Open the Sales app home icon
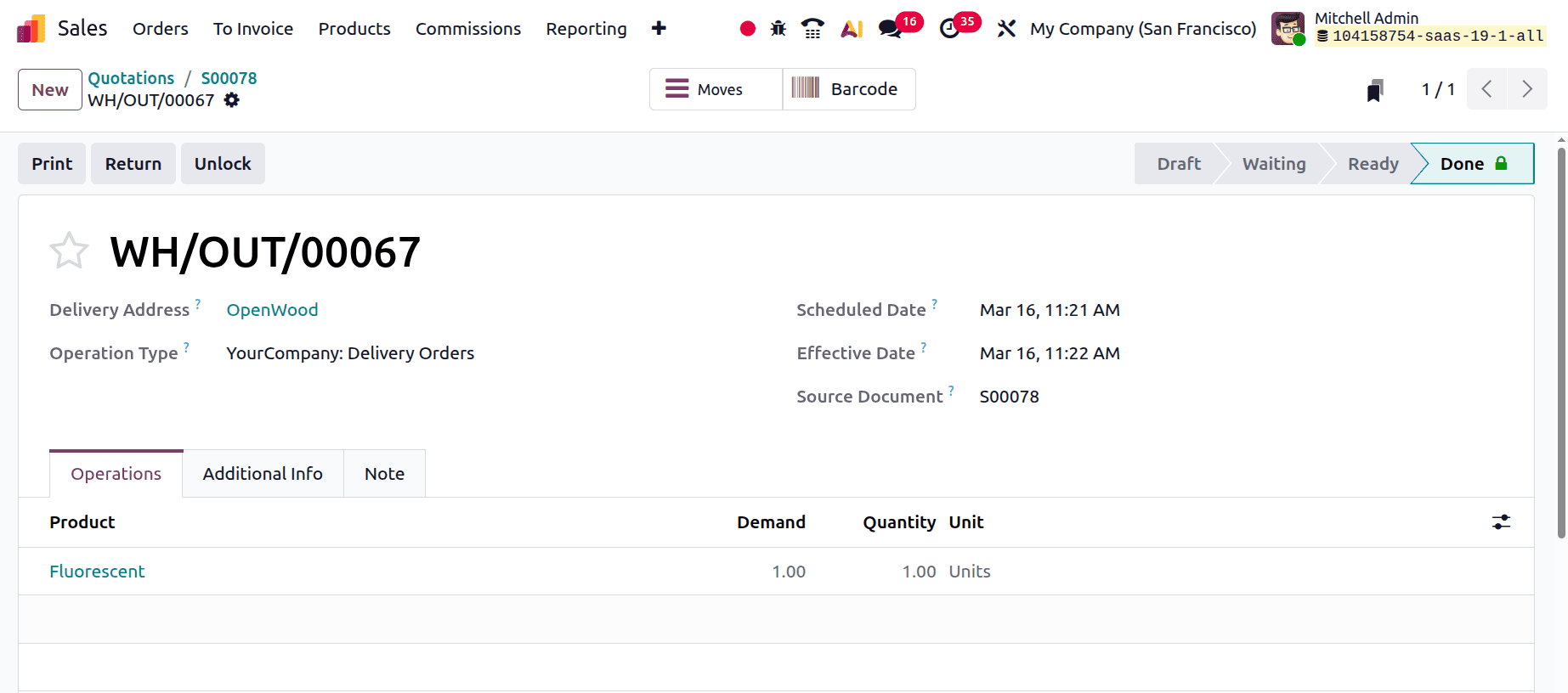The width and height of the screenshot is (1568, 693). click(31, 29)
